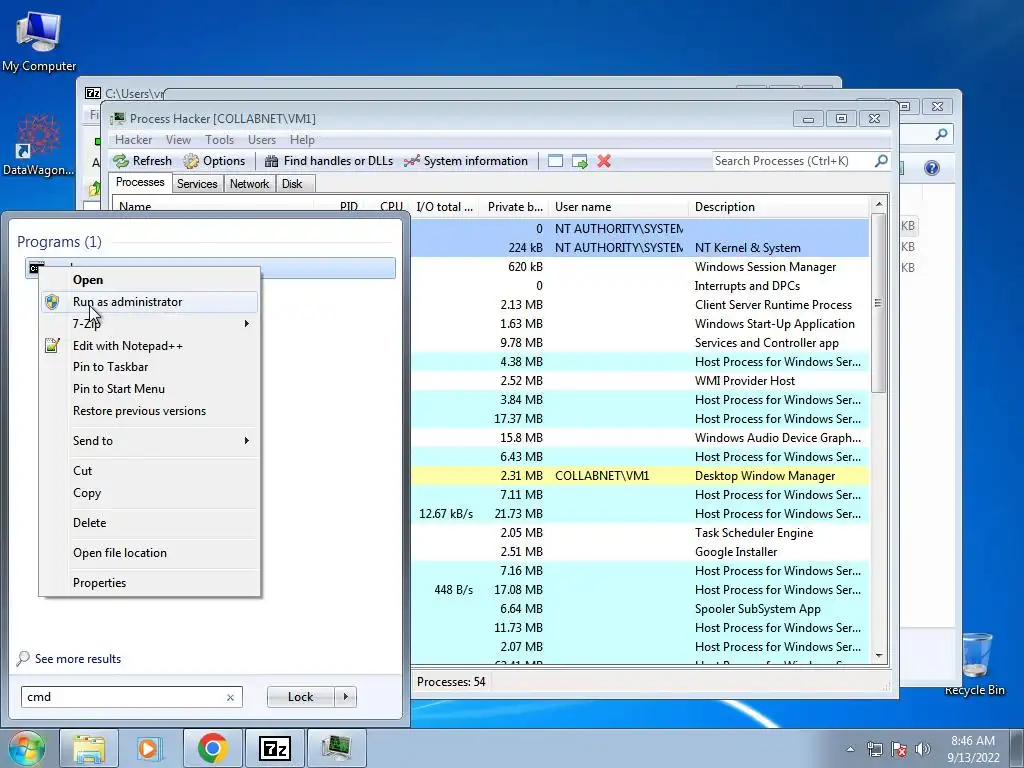Open the Recycle Bin desktop icon
1024x768 pixels.
tap(975, 664)
